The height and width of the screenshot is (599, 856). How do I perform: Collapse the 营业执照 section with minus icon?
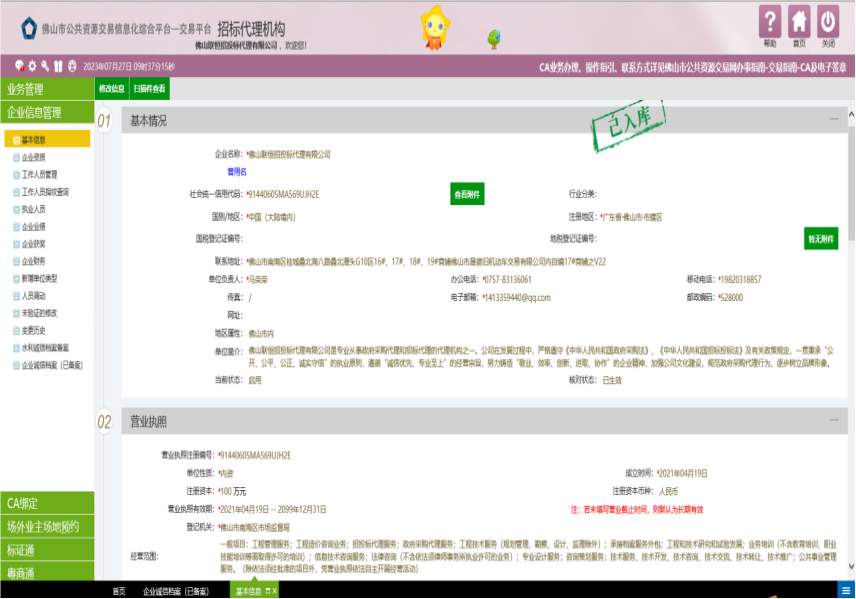pos(832,421)
